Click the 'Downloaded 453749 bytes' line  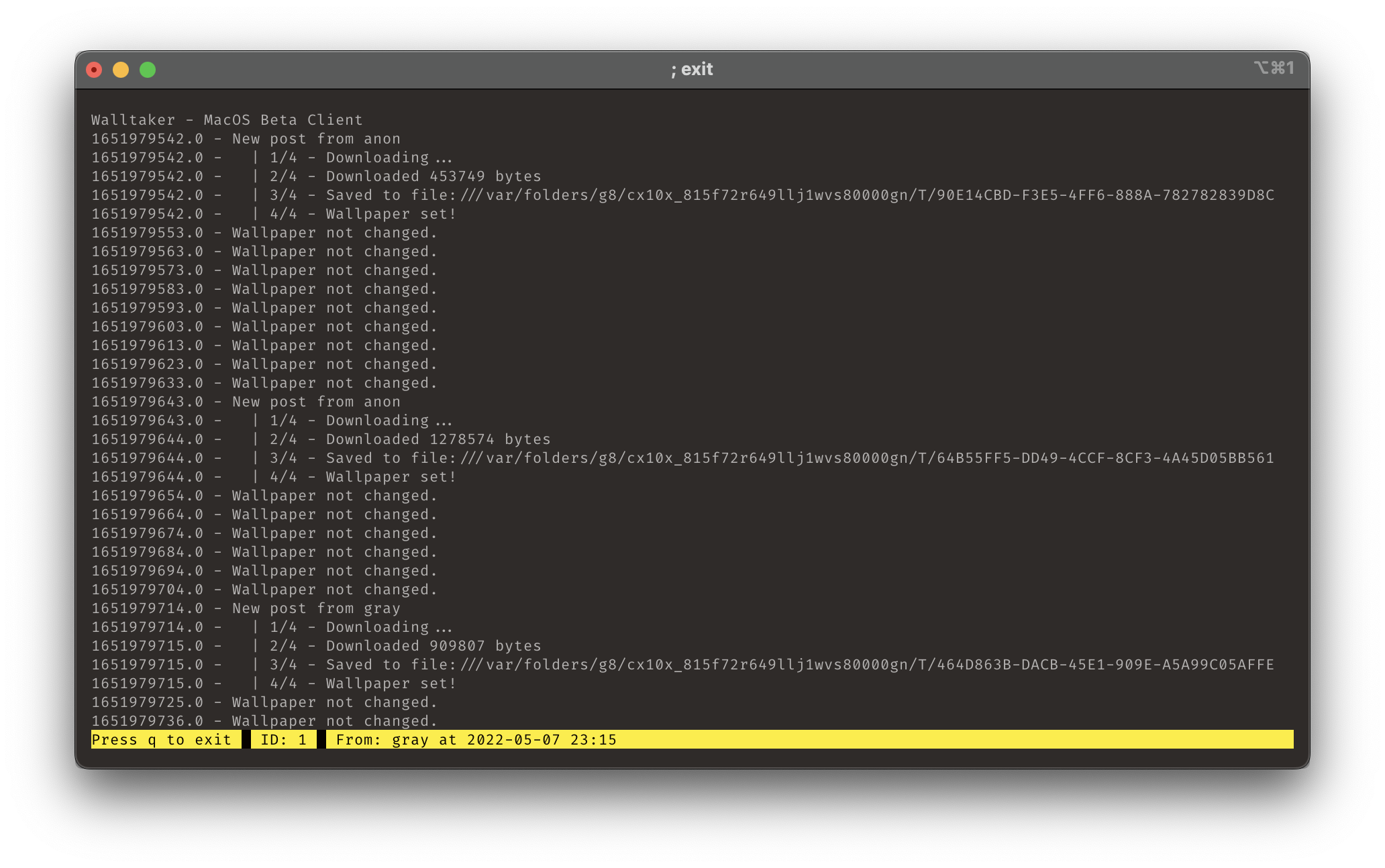(x=433, y=176)
